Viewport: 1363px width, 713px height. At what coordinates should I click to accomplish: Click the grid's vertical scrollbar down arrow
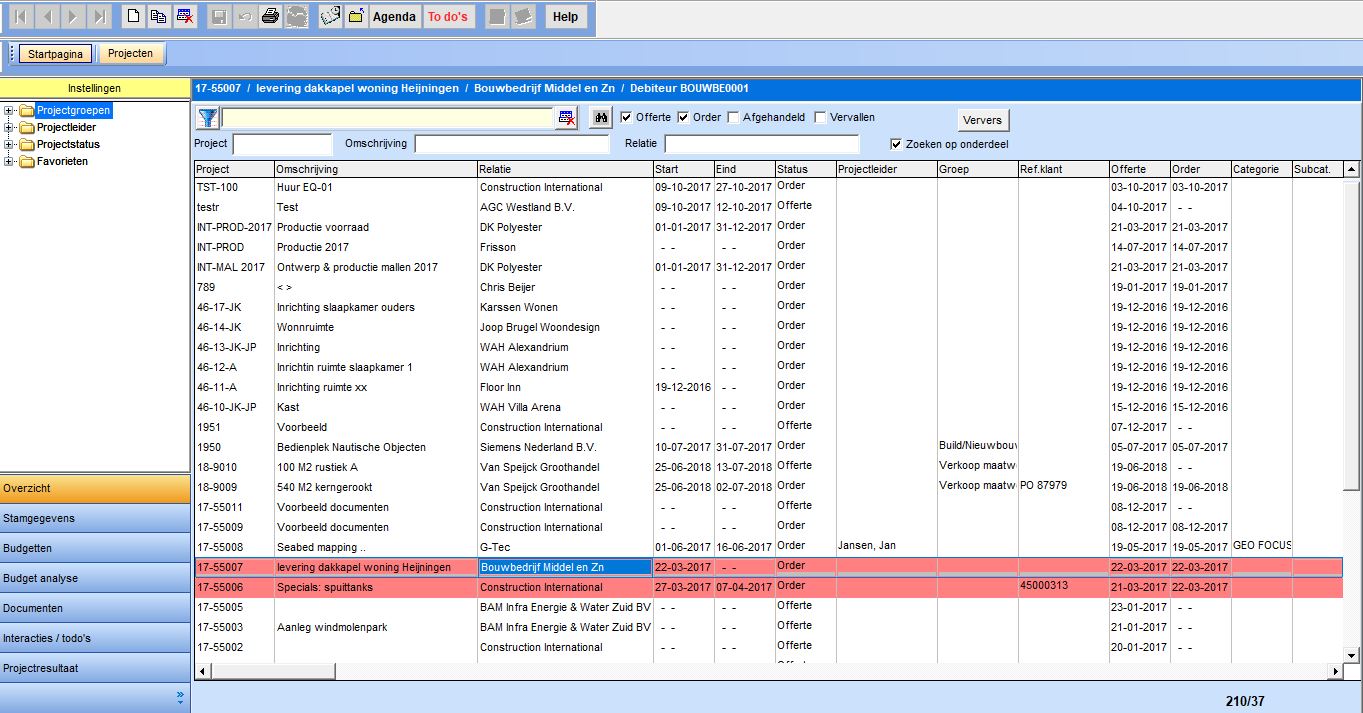1351,655
